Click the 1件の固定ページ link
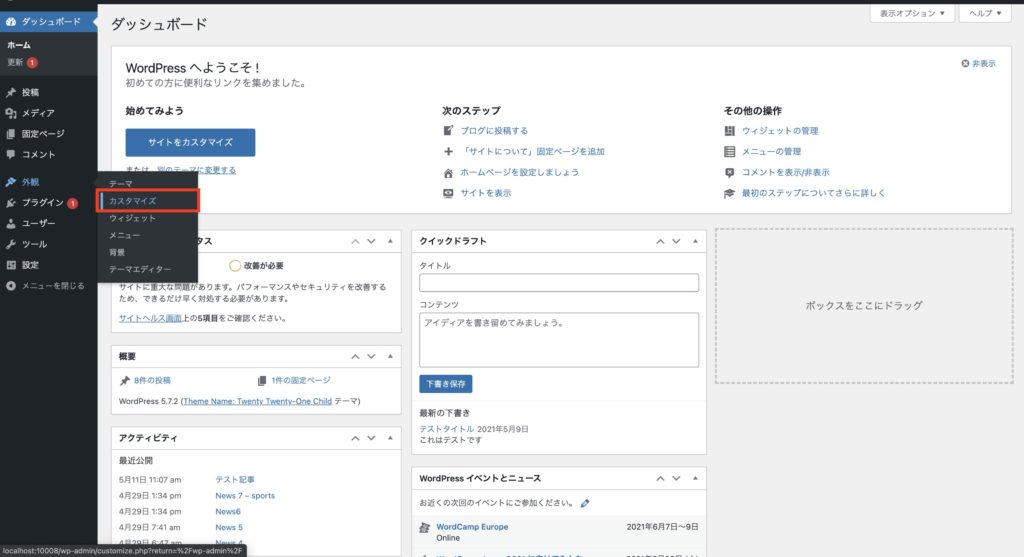This screenshot has height=557, width=1024. [301, 380]
